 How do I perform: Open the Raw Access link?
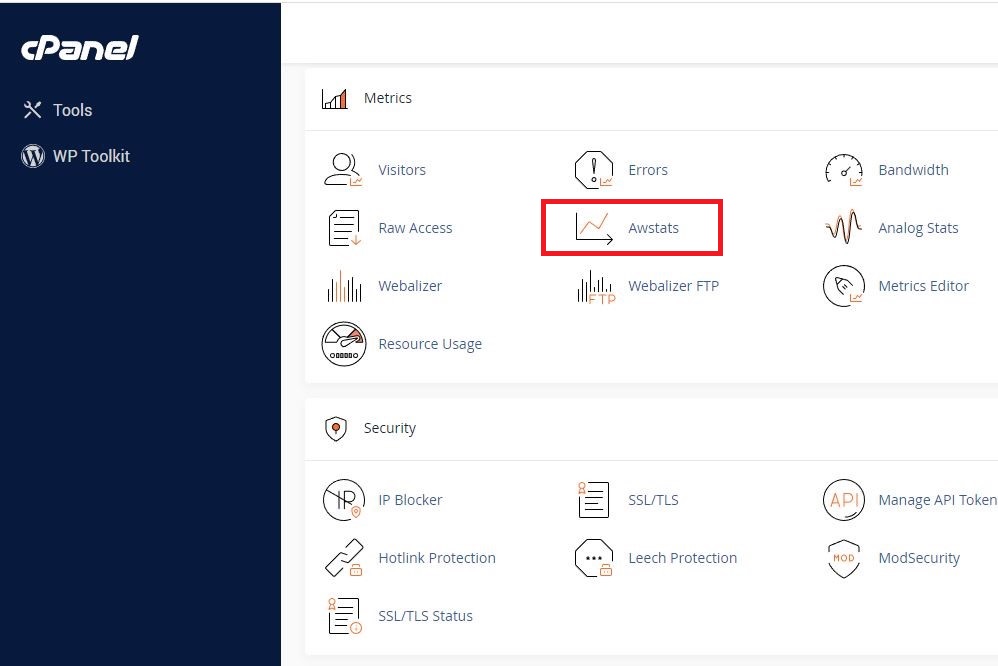(x=415, y=228)
